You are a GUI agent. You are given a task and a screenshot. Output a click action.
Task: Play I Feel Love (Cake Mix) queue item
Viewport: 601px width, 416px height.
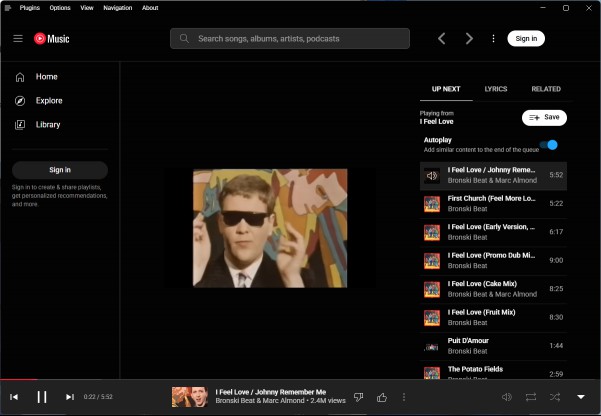(x=493, y=289)
